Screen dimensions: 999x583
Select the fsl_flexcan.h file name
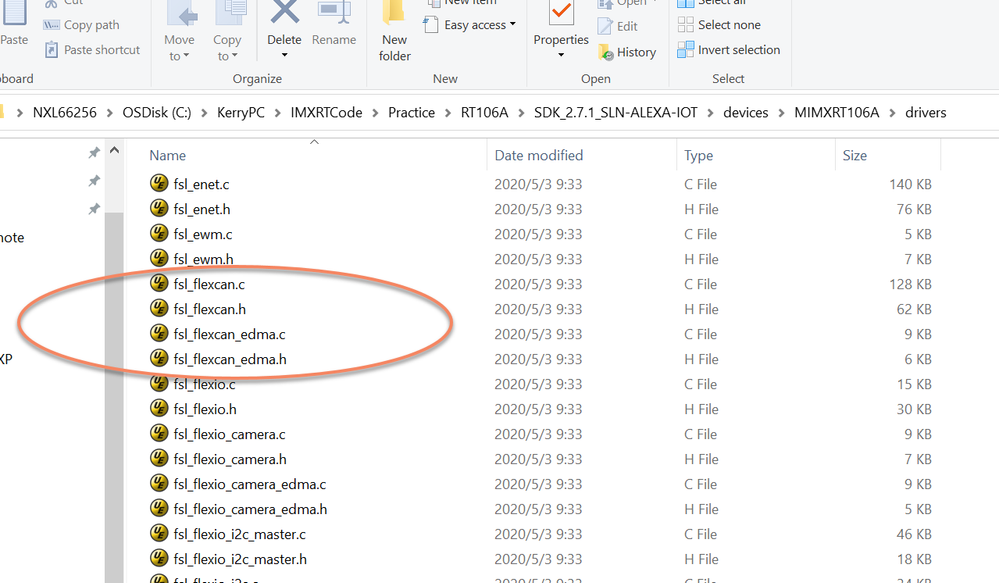tap(210, 309)
